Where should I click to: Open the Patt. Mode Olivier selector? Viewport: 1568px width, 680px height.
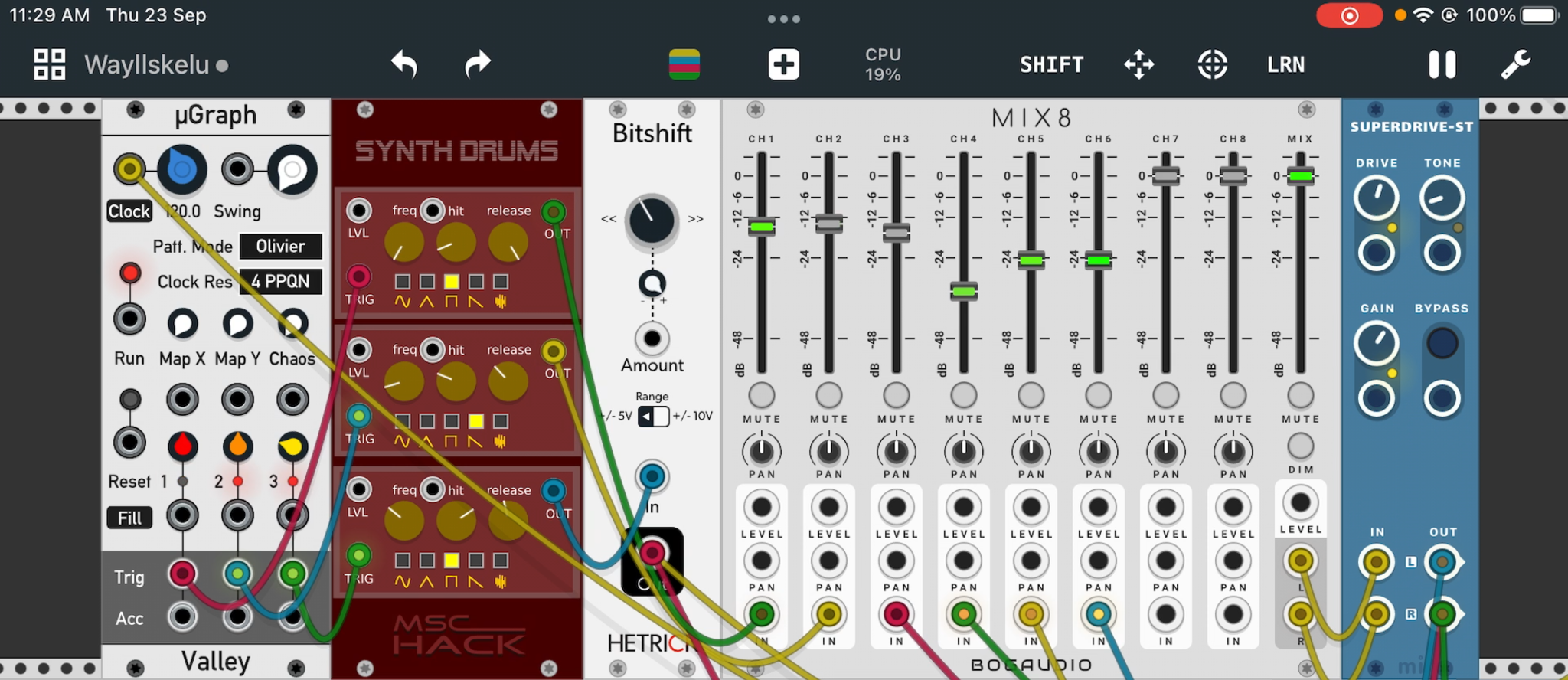click(x=280, y=246)
